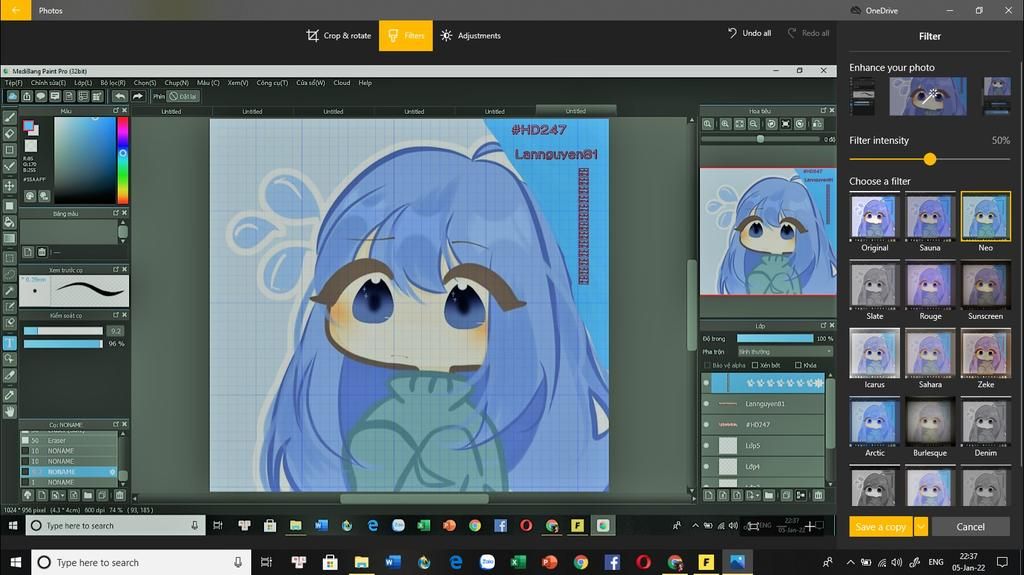This screenshot has width=1024, height=575.
Task: Click Undo all in Photos editor
Action: pyautogui.click(x=749, y=33)
